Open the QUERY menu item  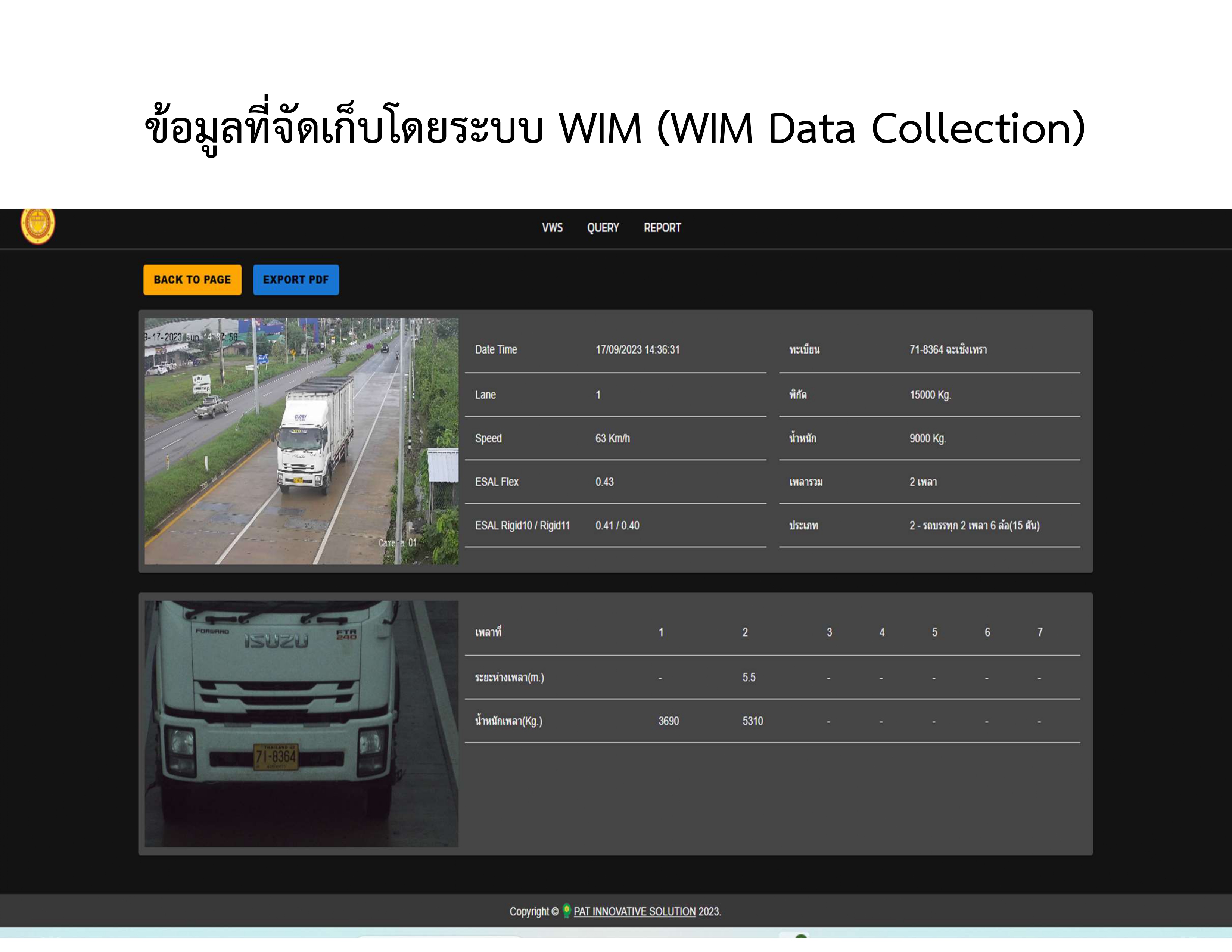[x=603, y=228]
